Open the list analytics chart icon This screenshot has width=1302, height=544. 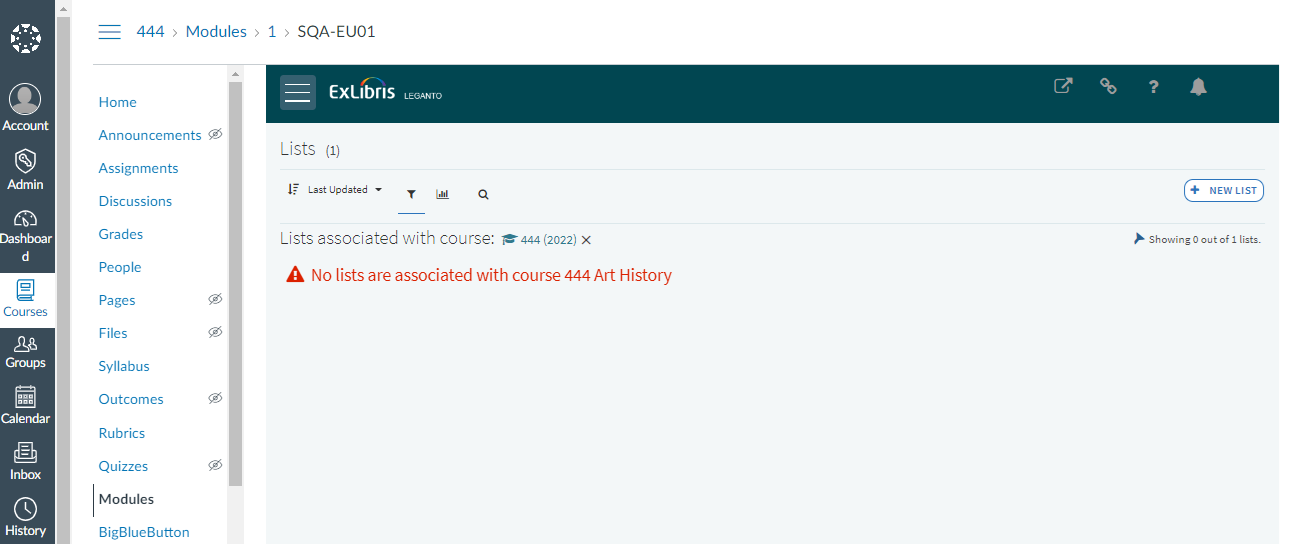(443, 194)
